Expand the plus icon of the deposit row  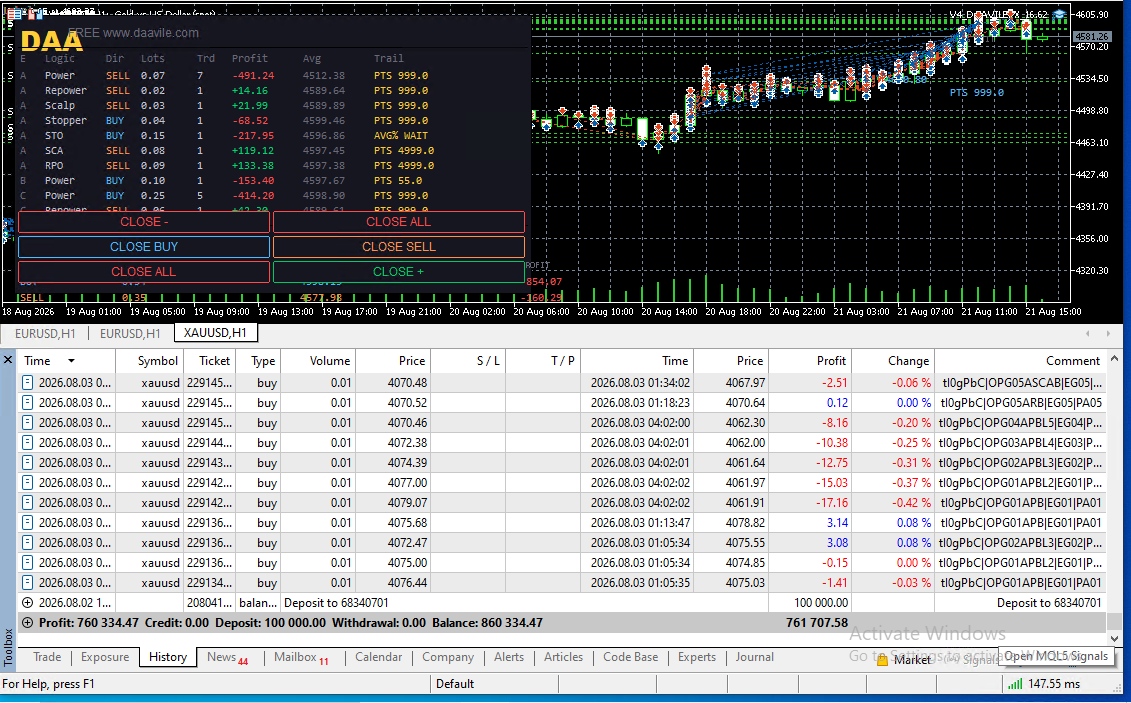[x=27, y=603]
